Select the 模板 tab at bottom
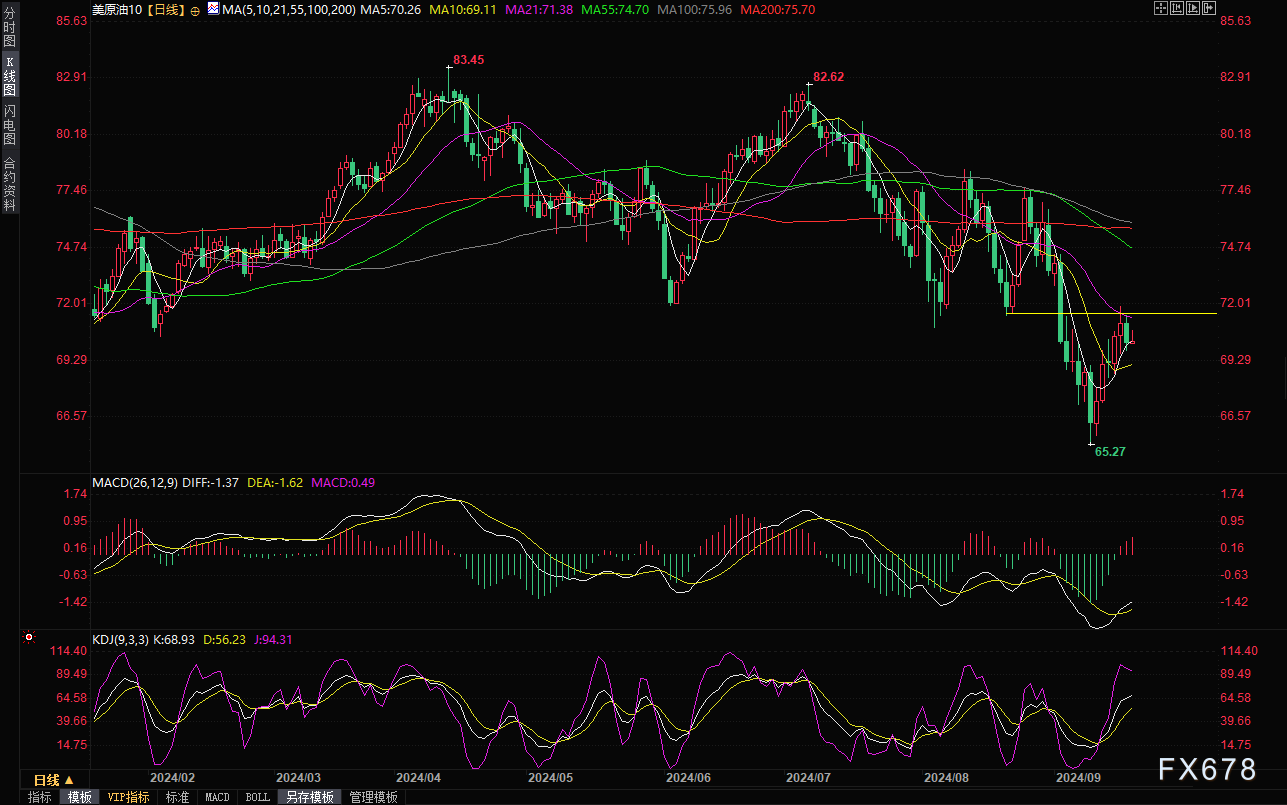The width and height of the screenshot is (1287, 805). point(80,797)
